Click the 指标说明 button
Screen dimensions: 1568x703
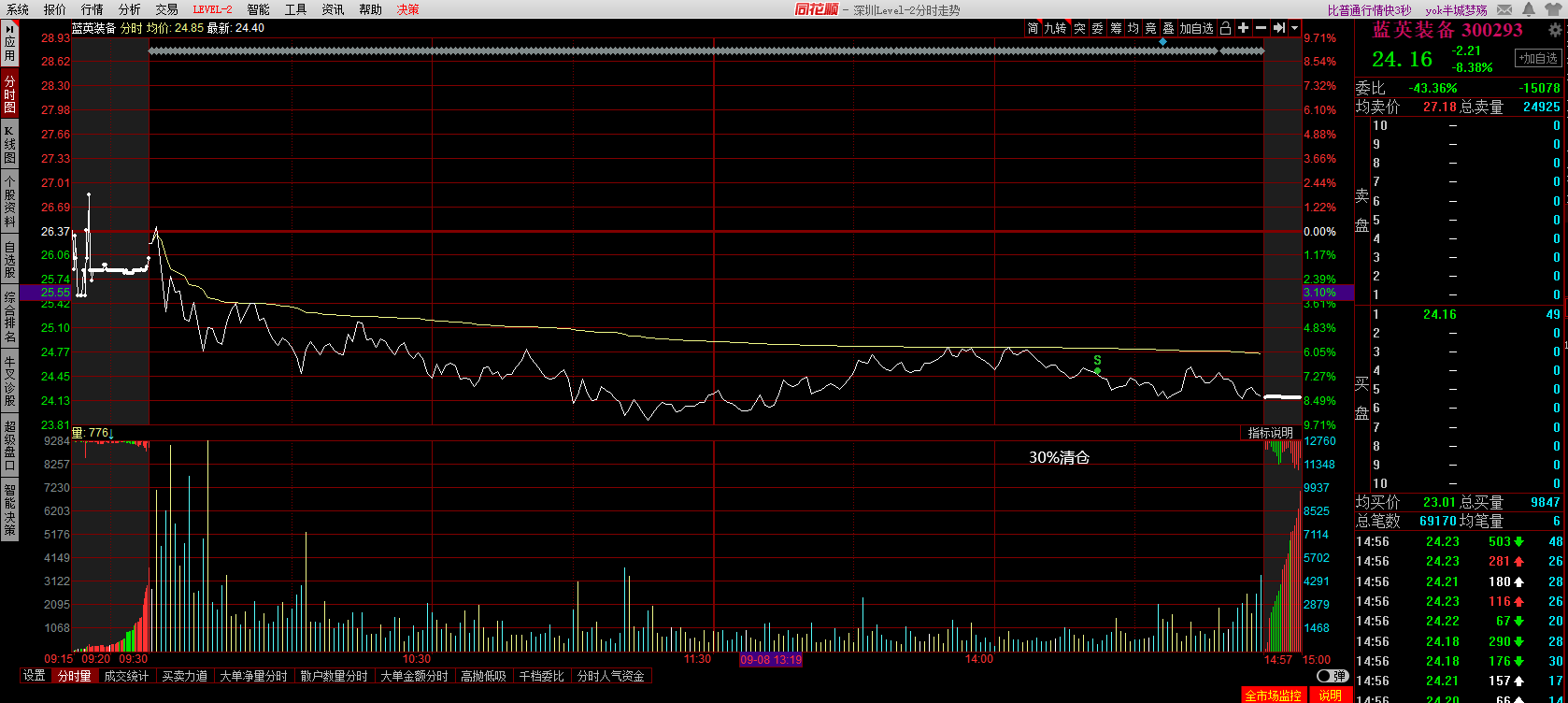click(x=1271, y=433)
